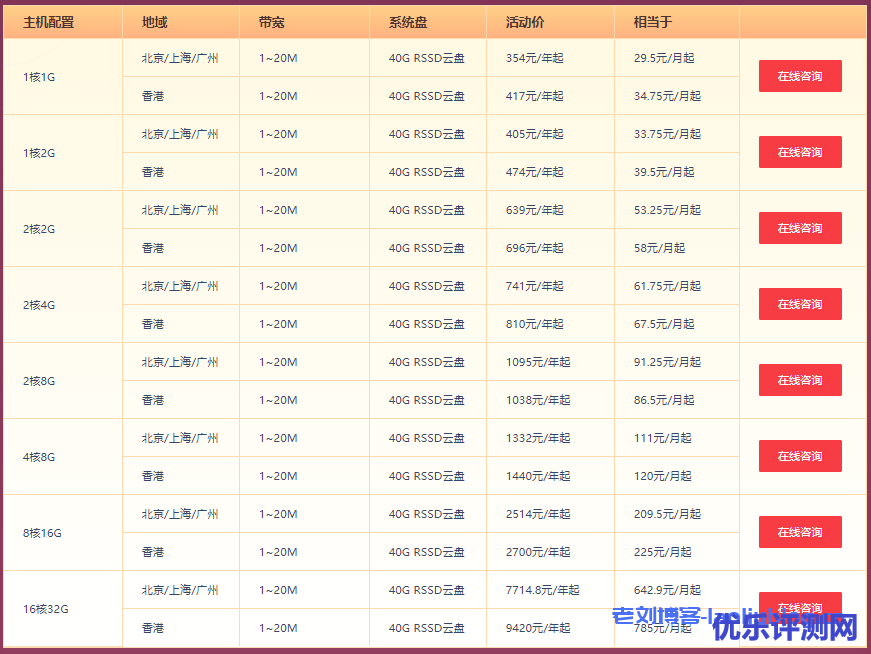Screen dimensions: 871x654
Task: Click 在线咨询 button for 1核1G row
Action: pos(800,76)
